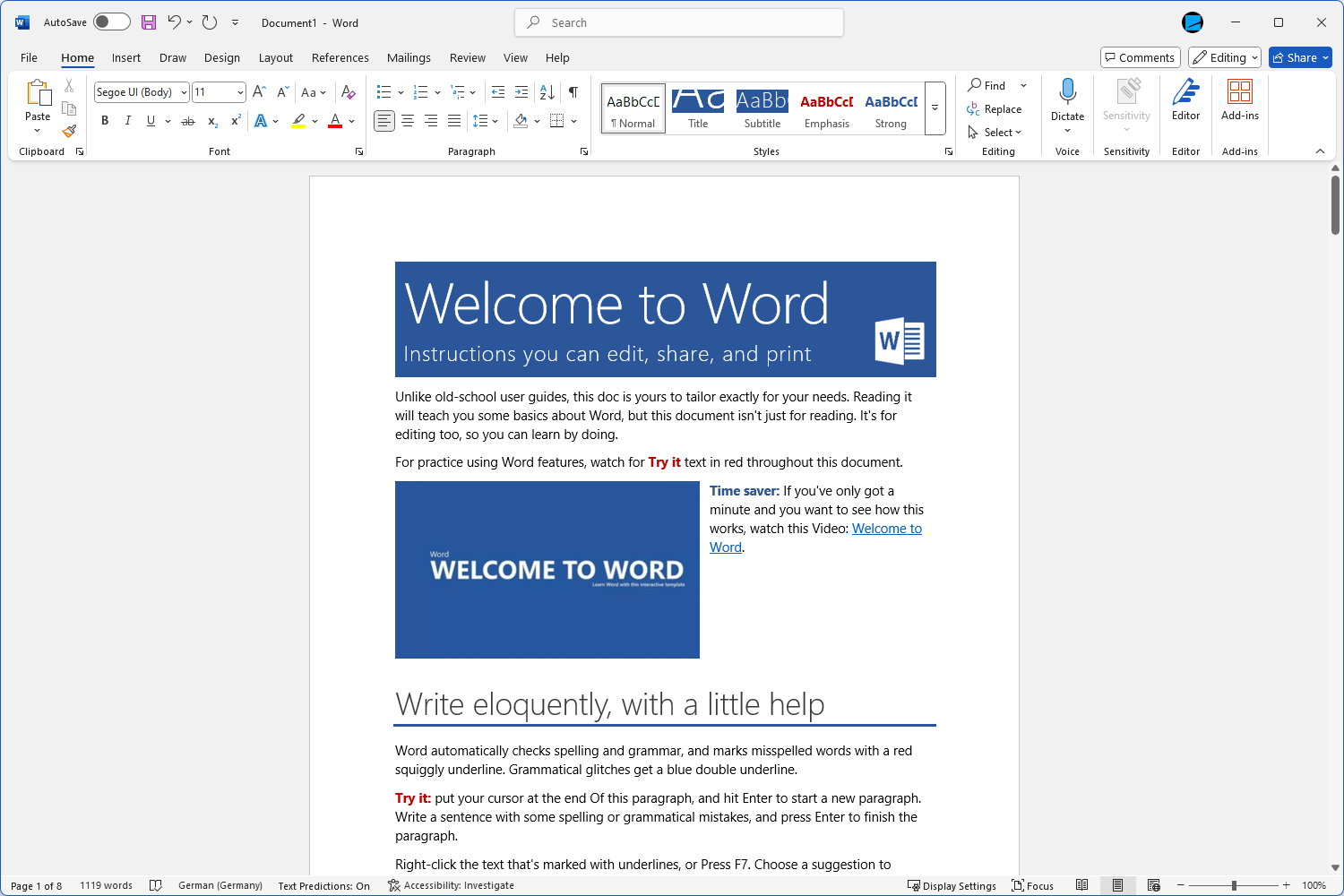This screenshot has height=896, width=1344.
Task: Toggle strikethrough formatting
Action: click(x=187, y=119)
